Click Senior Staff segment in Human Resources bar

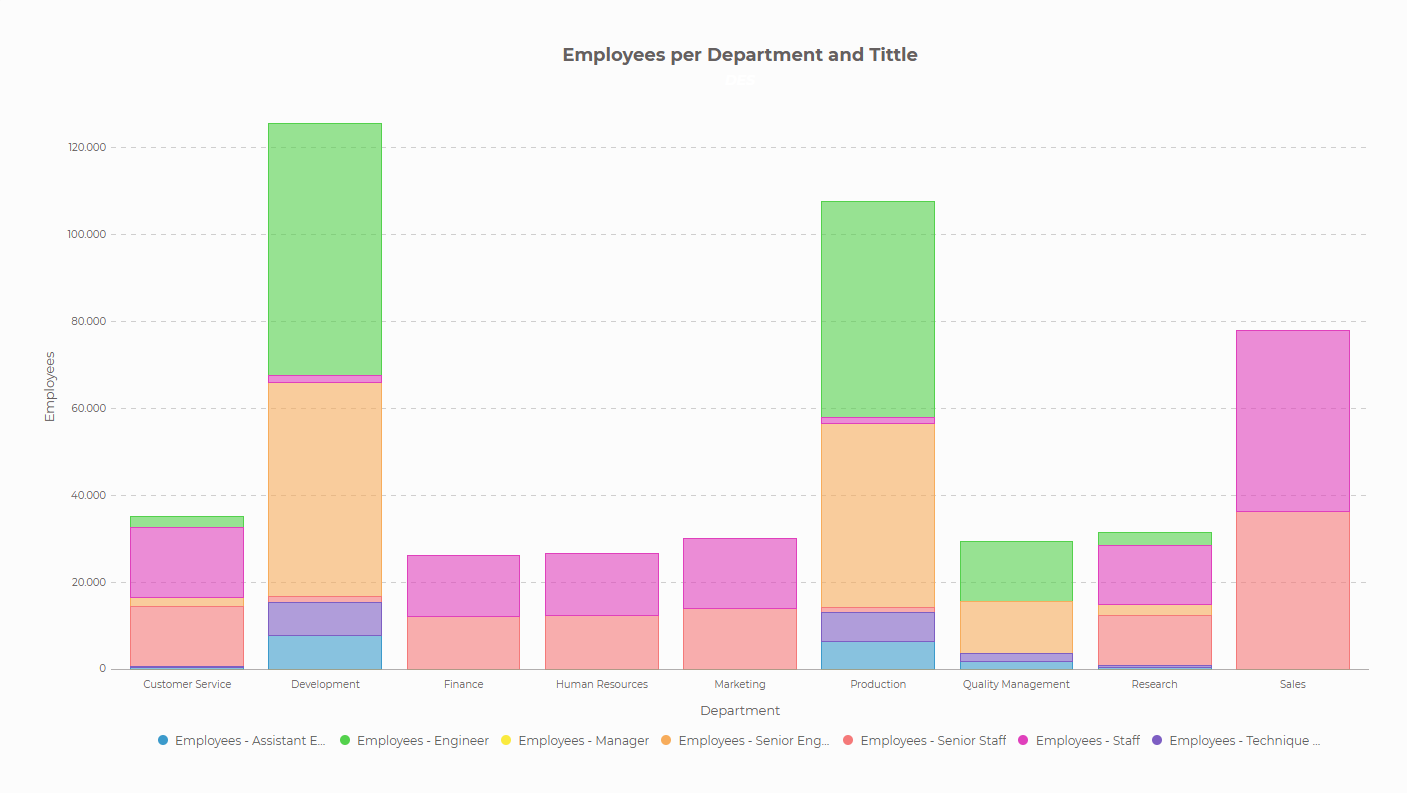[x=601, y=642]
